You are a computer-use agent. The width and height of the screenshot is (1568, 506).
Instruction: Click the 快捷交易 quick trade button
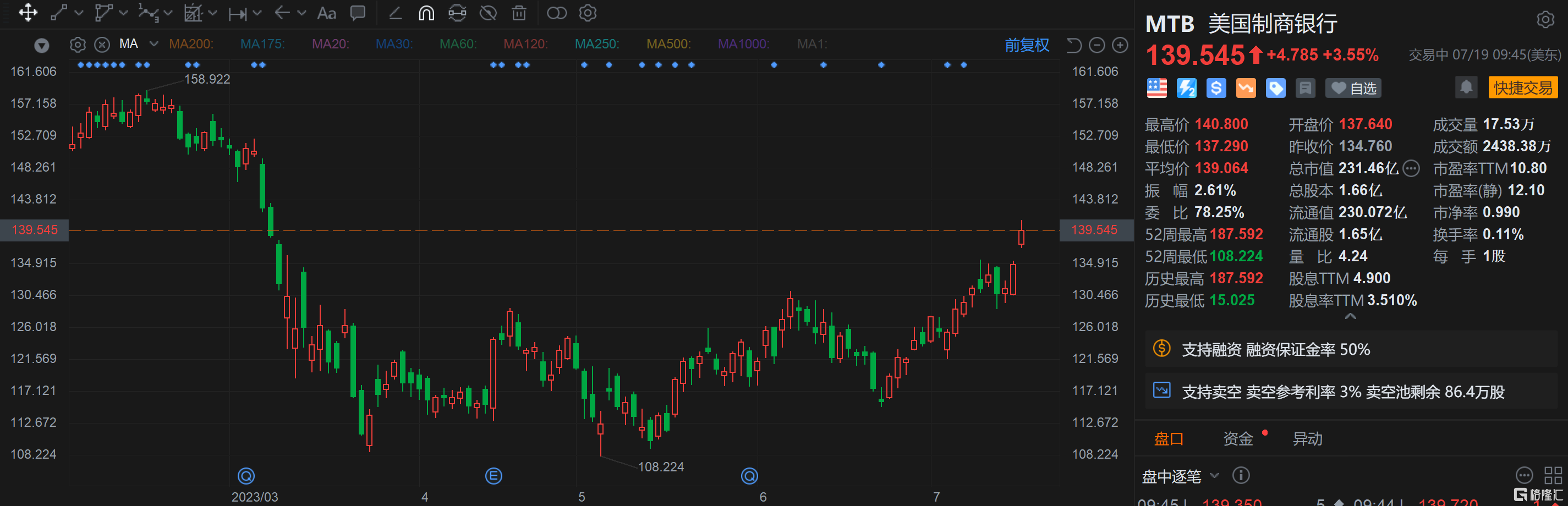tap(1522, 87)
